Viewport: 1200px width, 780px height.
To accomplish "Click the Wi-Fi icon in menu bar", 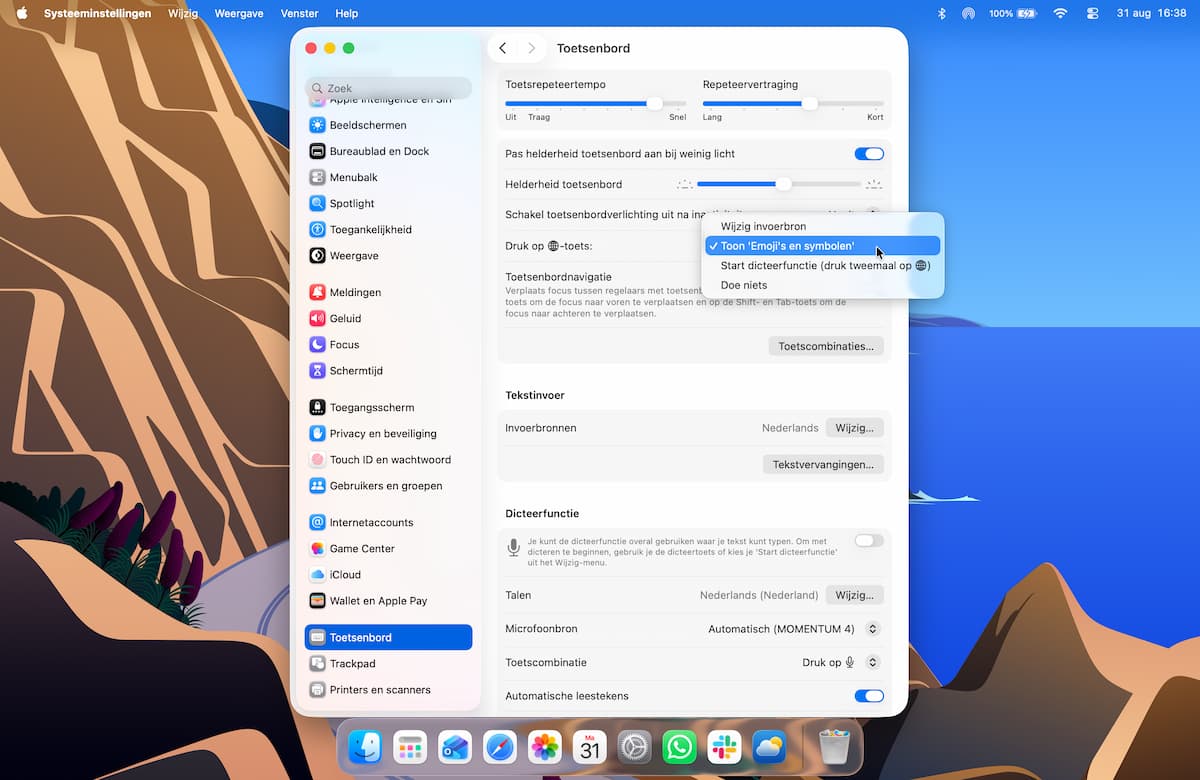I will coord(1061,14).
